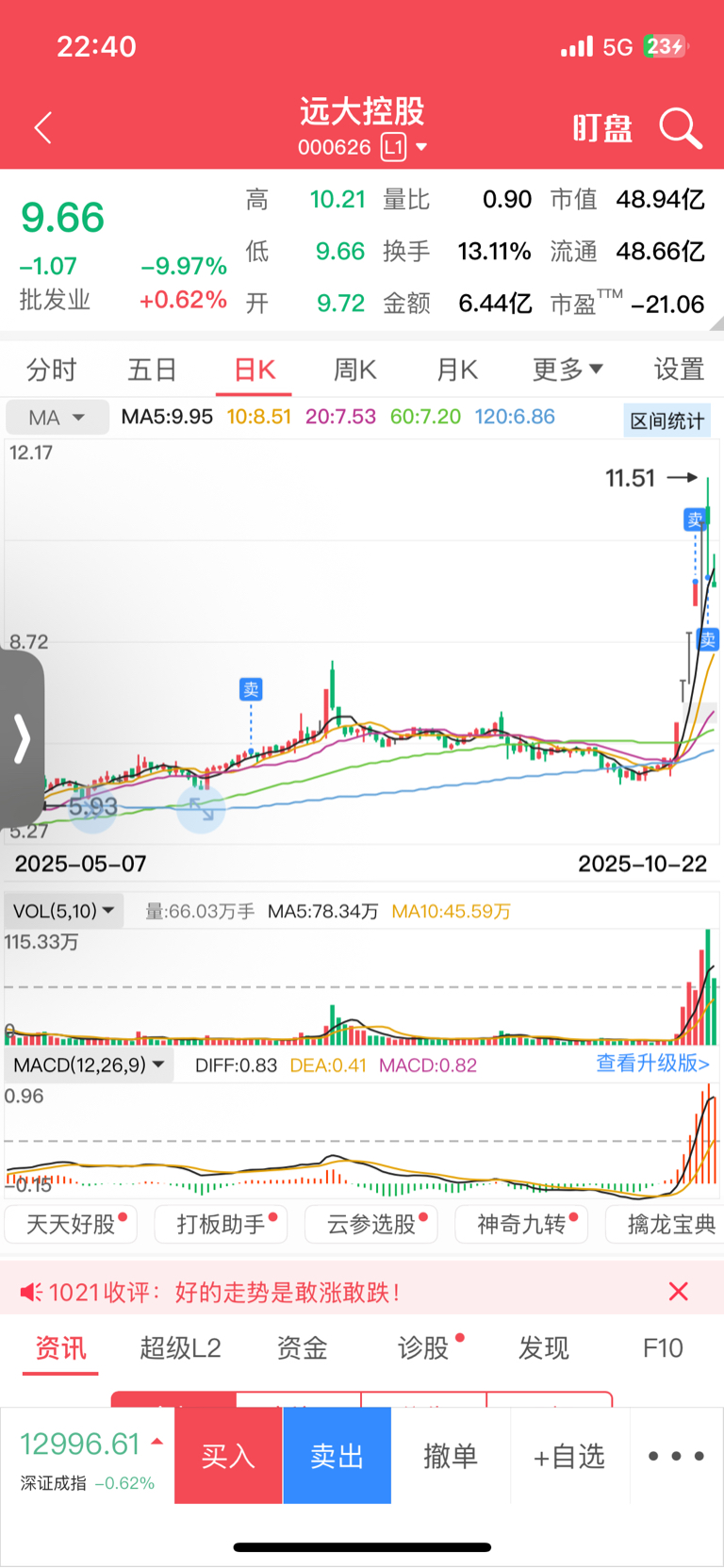The width and height of the screenshot is (724, 1568).
Task: Tap the 卖 marker mid-chart
Action: pyautogui.click(x=251, y=689)
